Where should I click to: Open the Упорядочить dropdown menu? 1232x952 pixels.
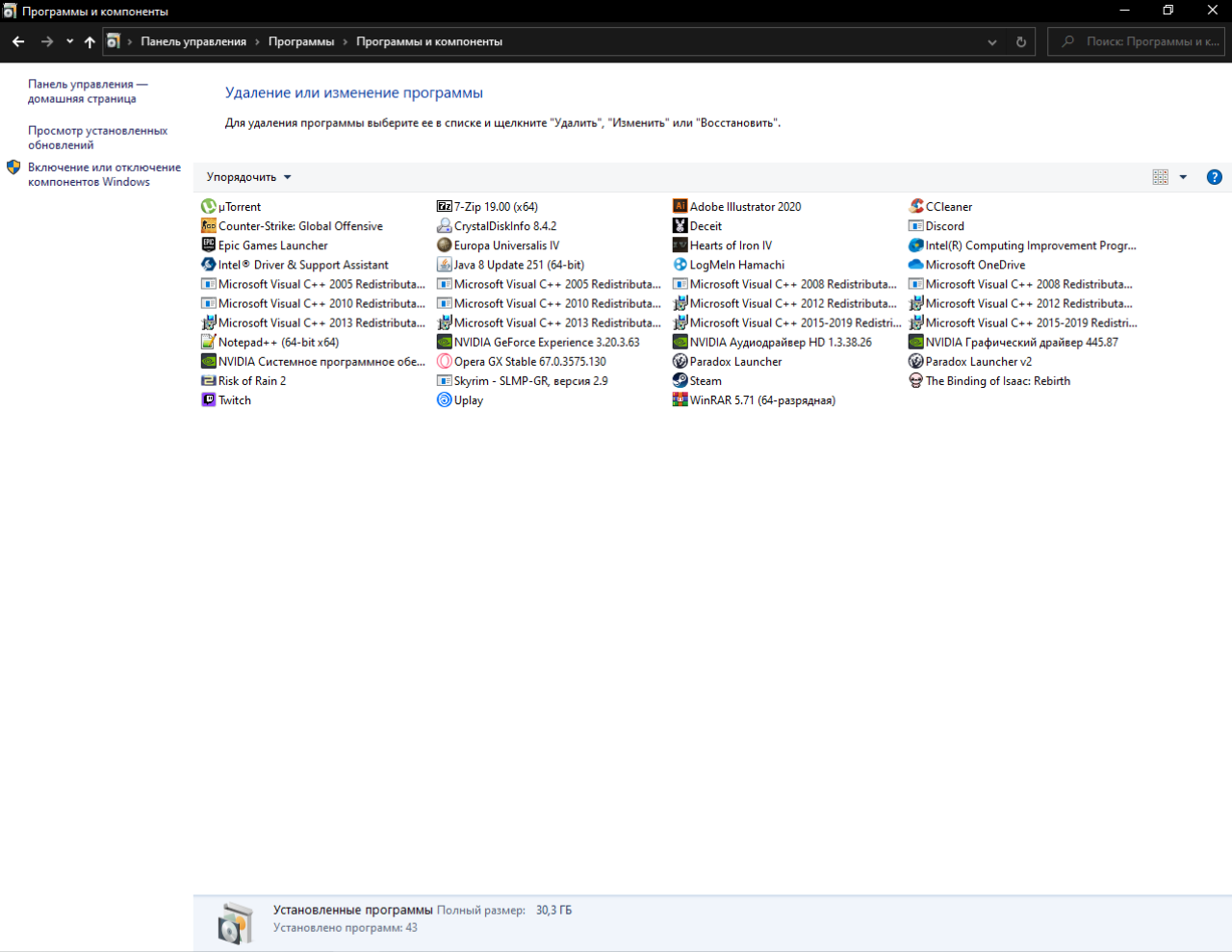pos(248,177)
